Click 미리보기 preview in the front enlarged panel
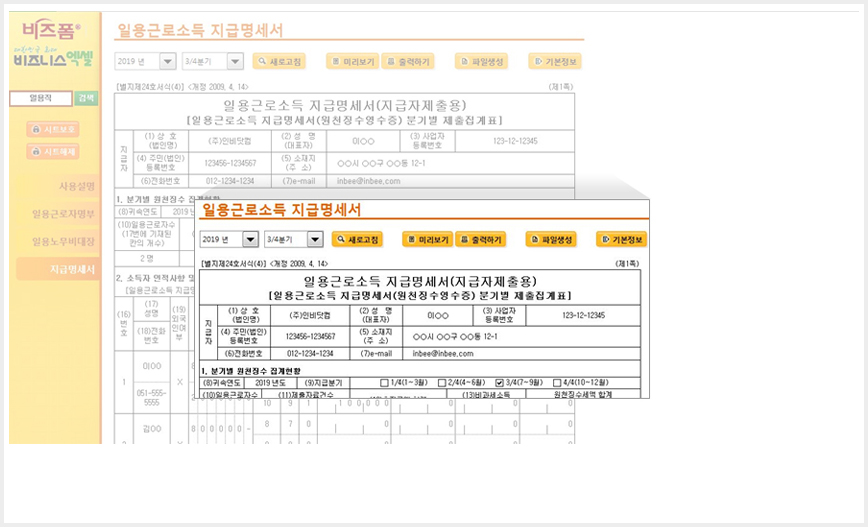The image size is (868, 527). click(x=428, y=239)
